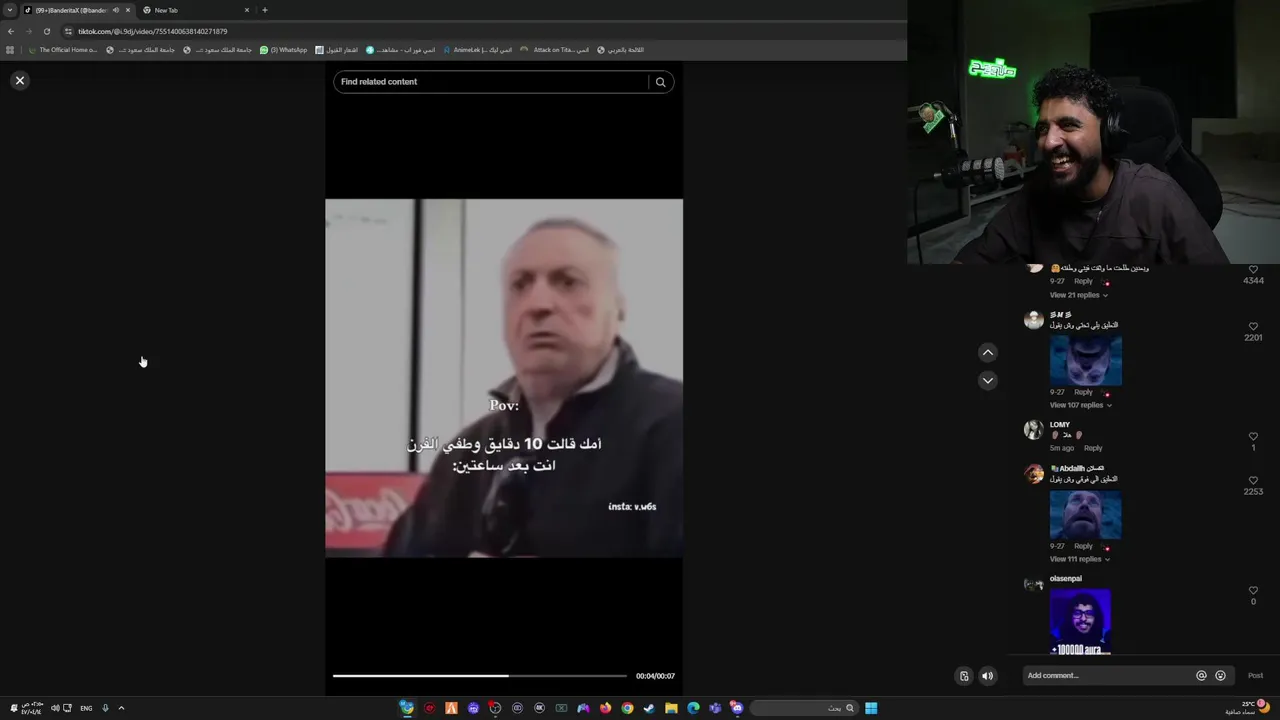Image resolution: width=1280 pixels, height=720 pixels.
Task: Switch ENG input language in tray
Action: pos(86,708)
